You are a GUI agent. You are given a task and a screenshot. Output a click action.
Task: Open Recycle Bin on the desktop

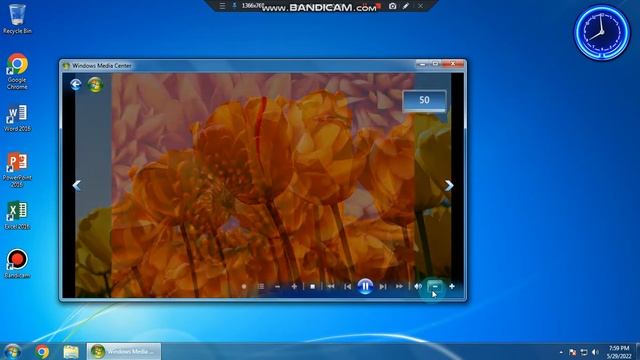pyautogui.click(x=17, y=19)
